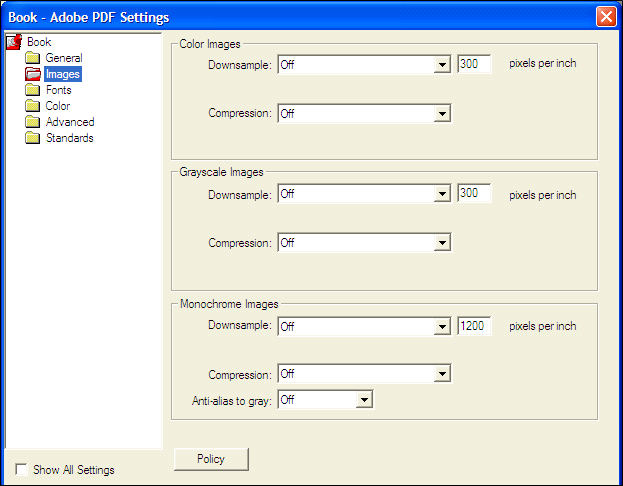This screenshot has height=486, width=623.
Task: Click Color Images pixels per inch field
Action: 474,64
